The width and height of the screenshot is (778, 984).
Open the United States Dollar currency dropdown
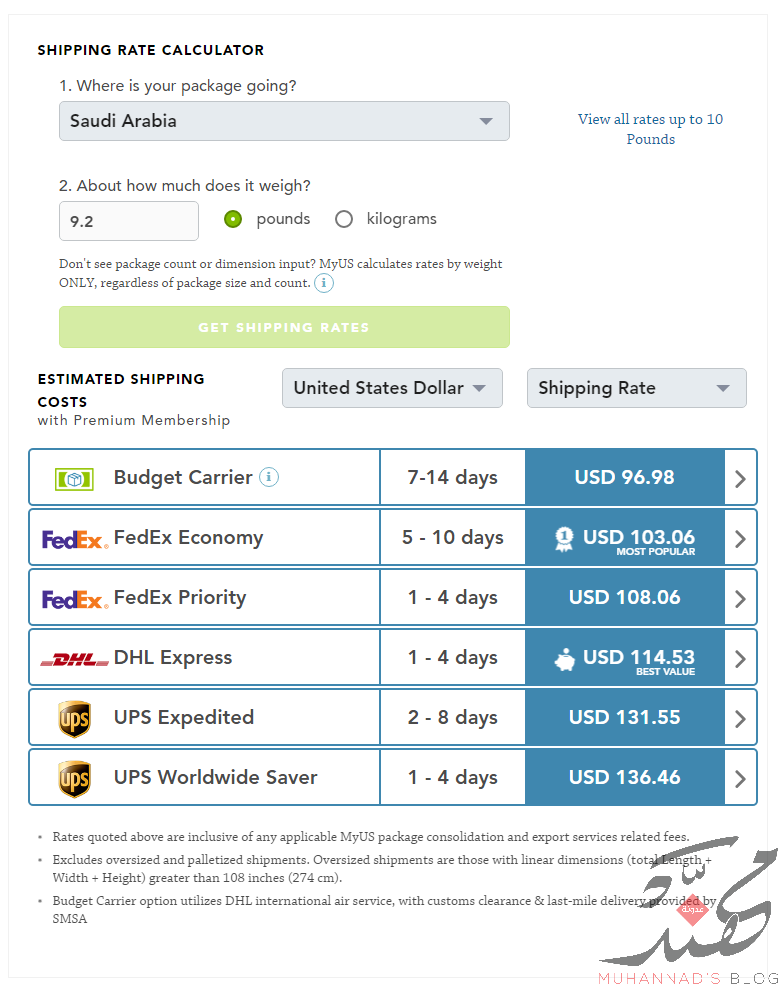click(x=392, y=388)
